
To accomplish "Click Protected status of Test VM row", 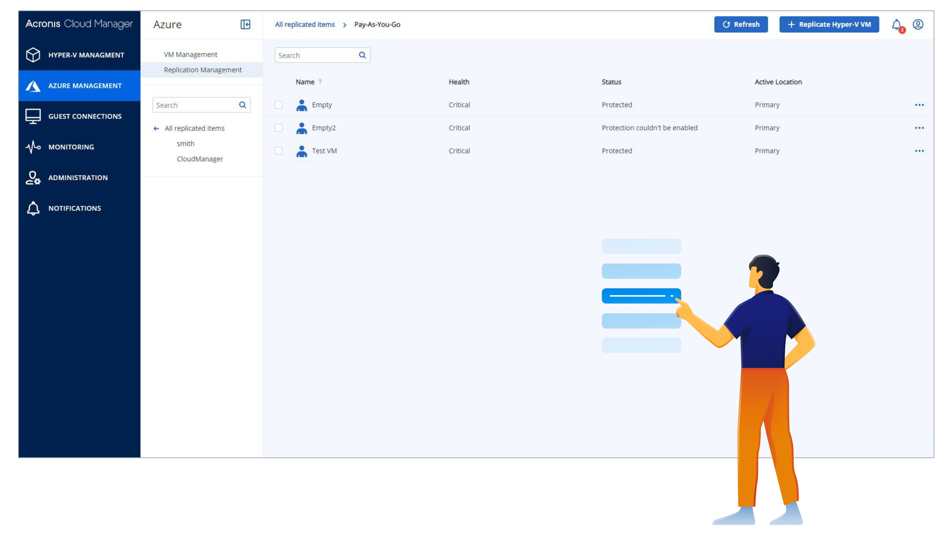I will tap(617, 151).
